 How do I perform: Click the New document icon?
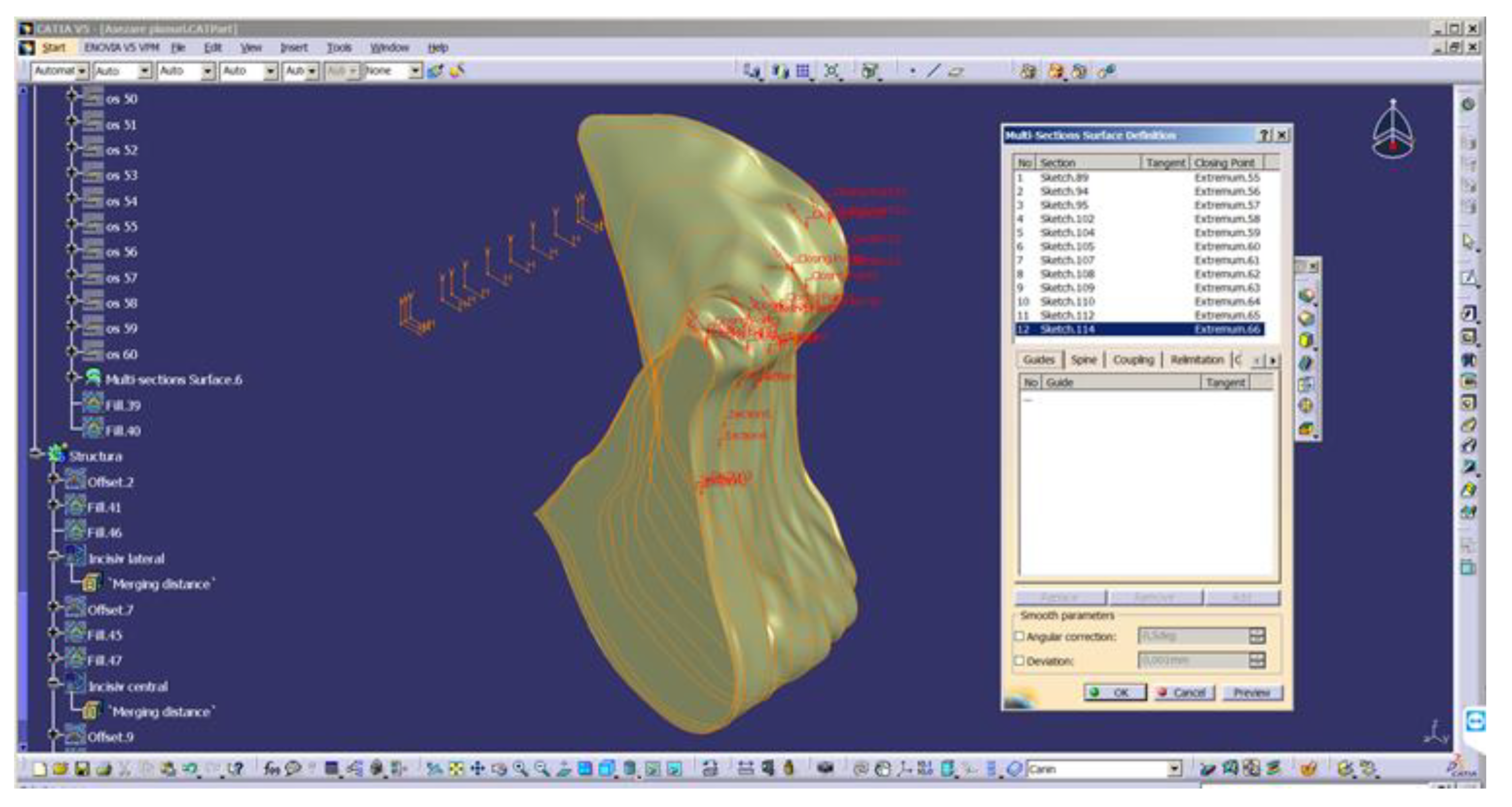point(40,769)
